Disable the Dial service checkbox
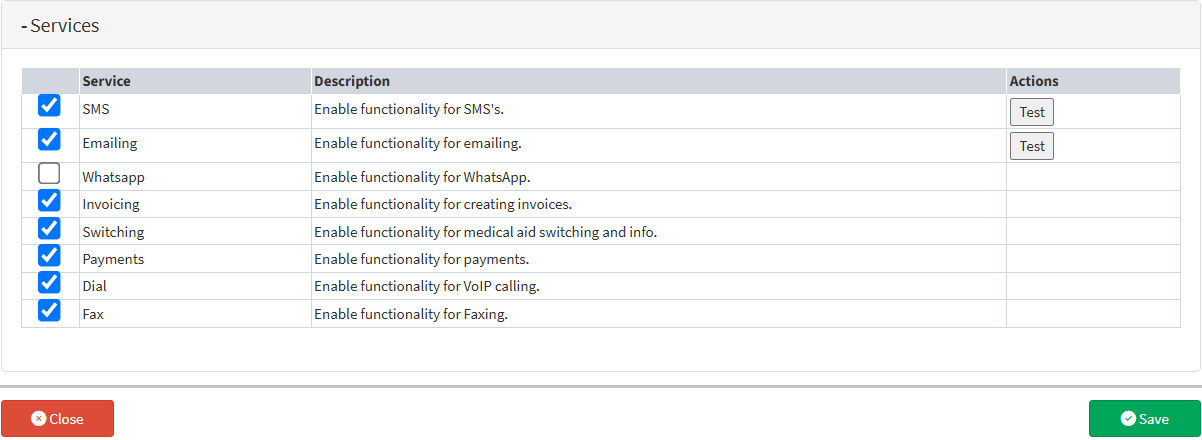 pos(49,283)
